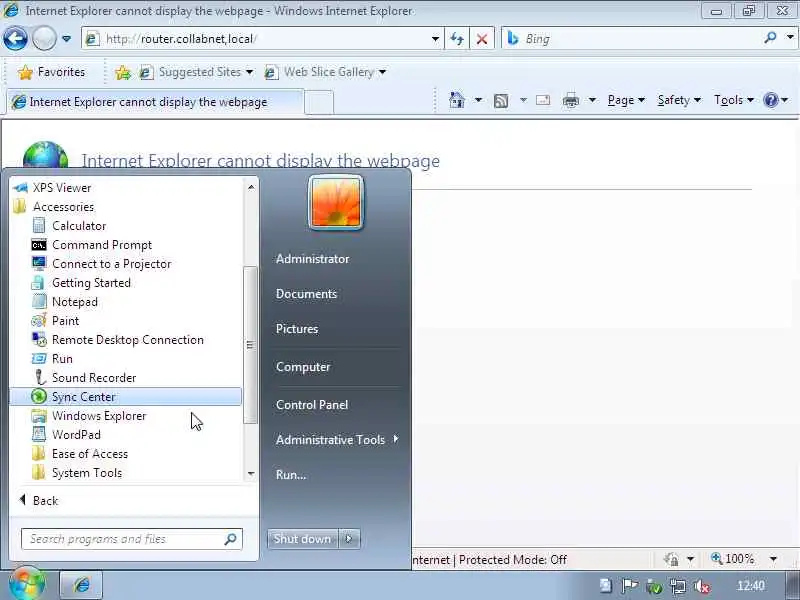Viewport: 800px width, 600px height.
Task: Open the Favorites star button
Action: coord(51,72)
